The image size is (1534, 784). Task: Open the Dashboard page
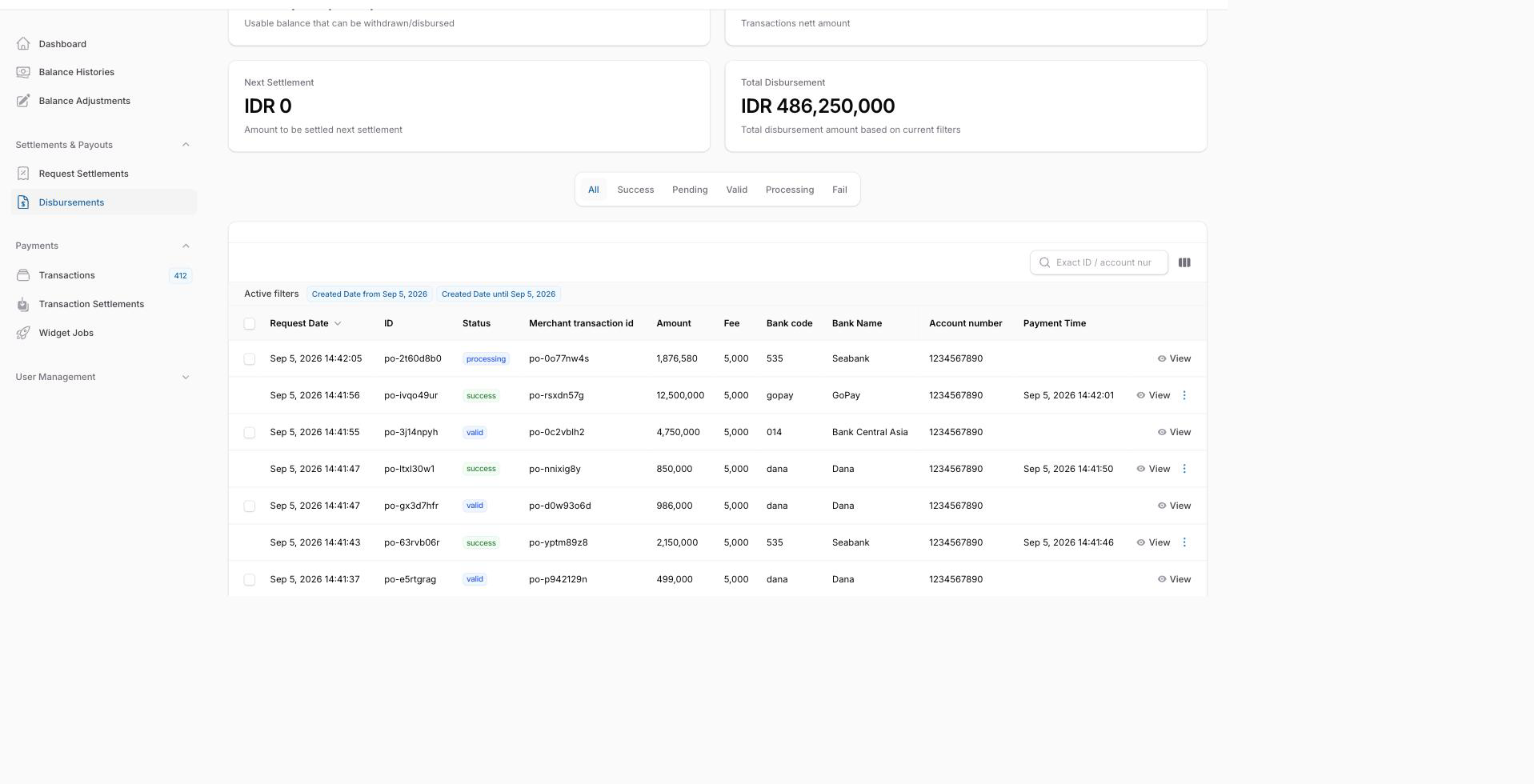click(104, 44)
